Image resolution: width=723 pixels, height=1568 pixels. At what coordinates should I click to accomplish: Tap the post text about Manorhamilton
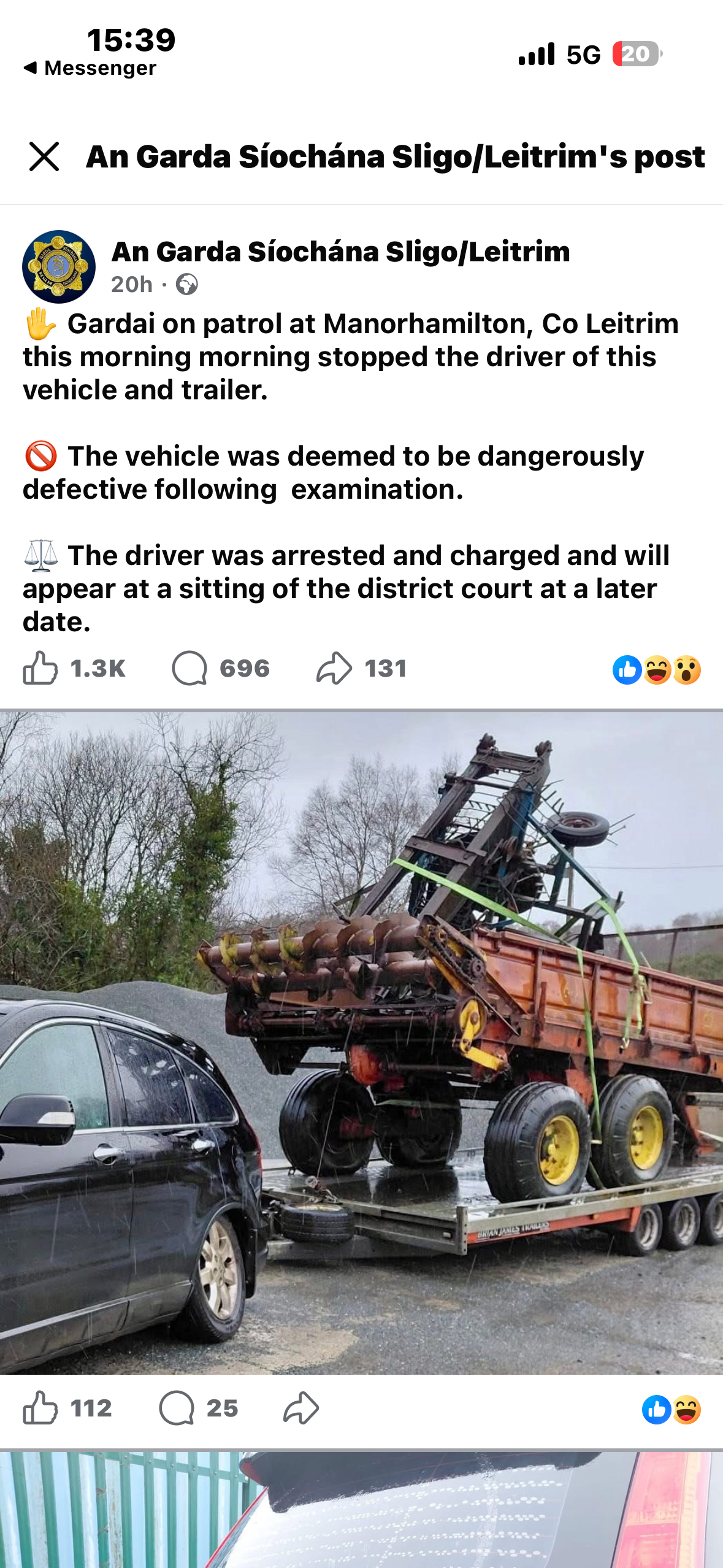(351, 356)
